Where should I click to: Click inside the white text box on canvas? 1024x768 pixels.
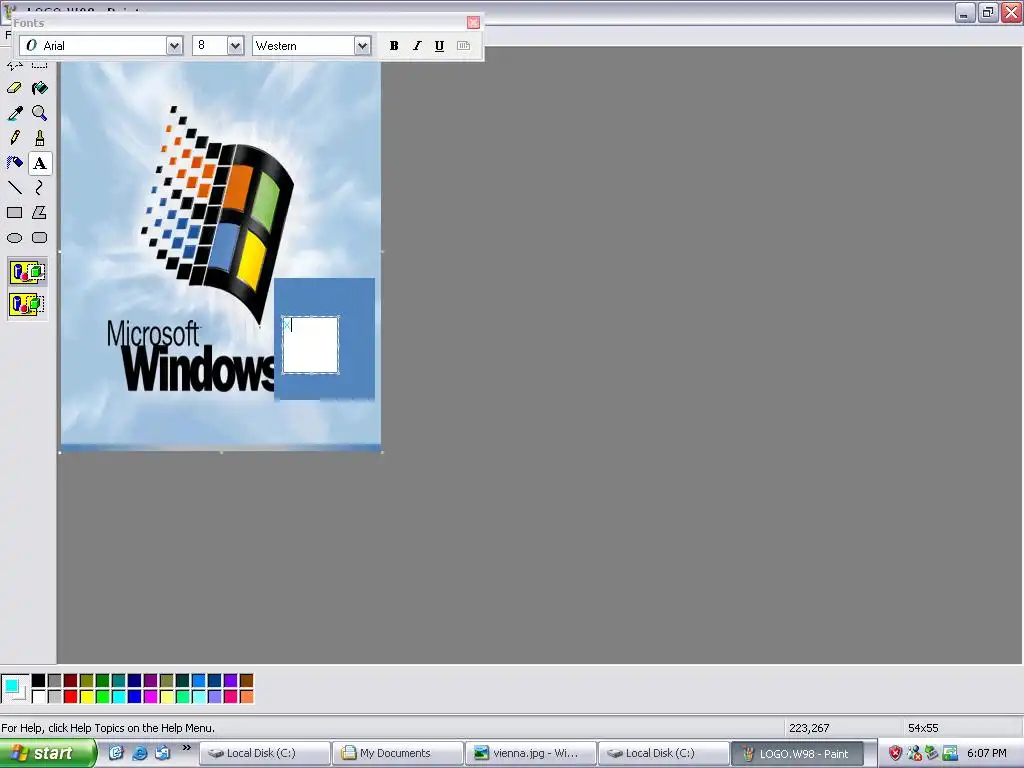310,345
